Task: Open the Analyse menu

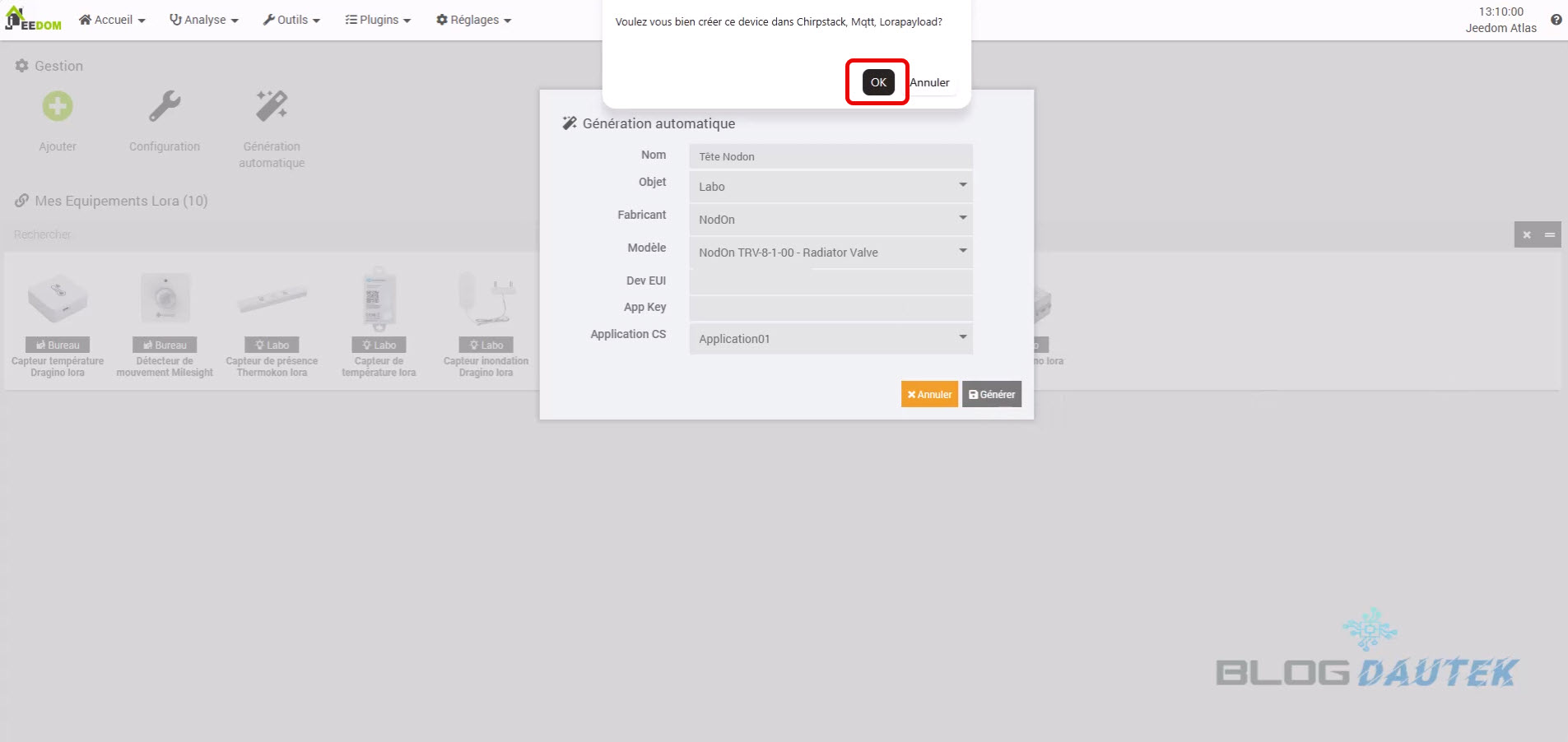Action: (x=203, y=20)
